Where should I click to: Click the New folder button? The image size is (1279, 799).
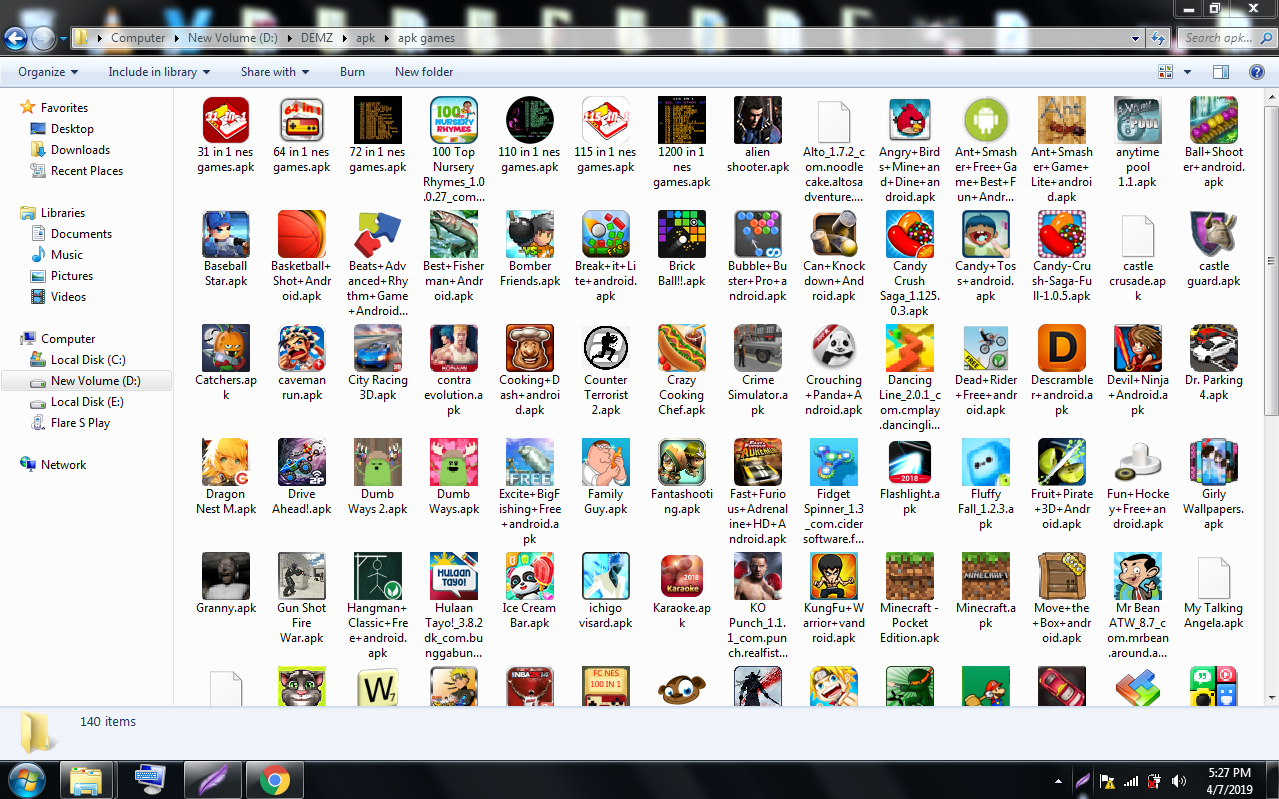click(x=424, y=72)
